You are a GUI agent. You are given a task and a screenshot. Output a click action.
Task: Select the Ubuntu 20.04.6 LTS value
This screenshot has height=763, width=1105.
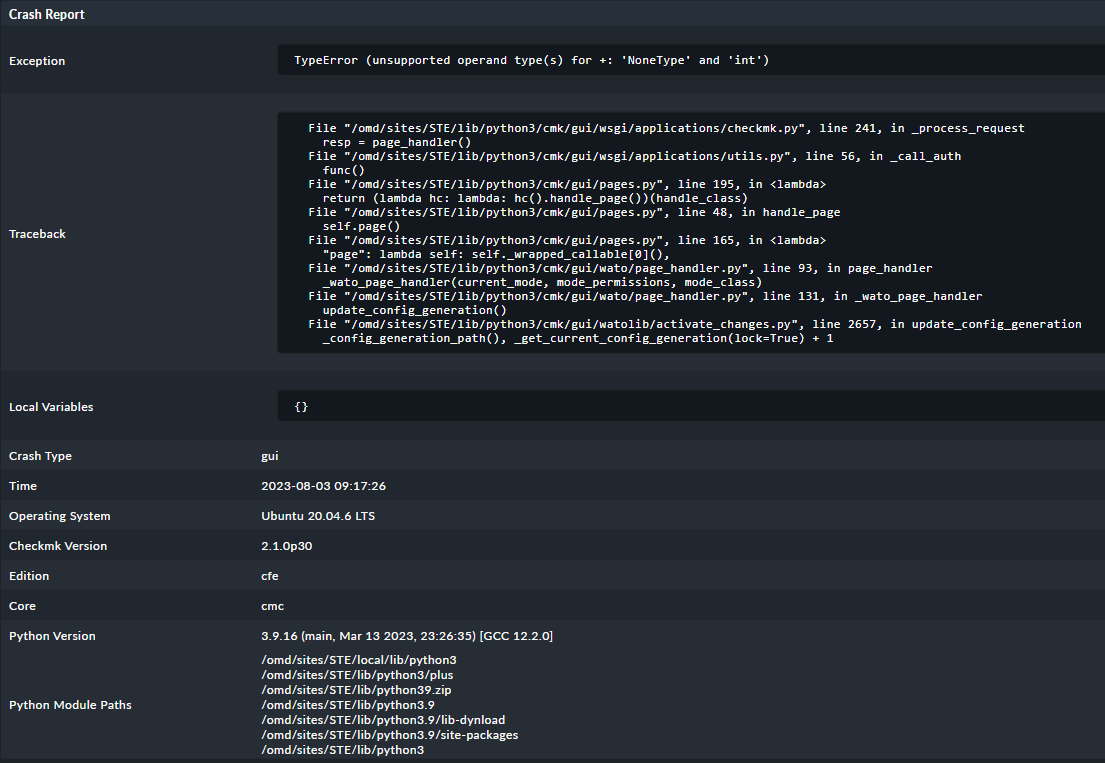tap(318, 516)
